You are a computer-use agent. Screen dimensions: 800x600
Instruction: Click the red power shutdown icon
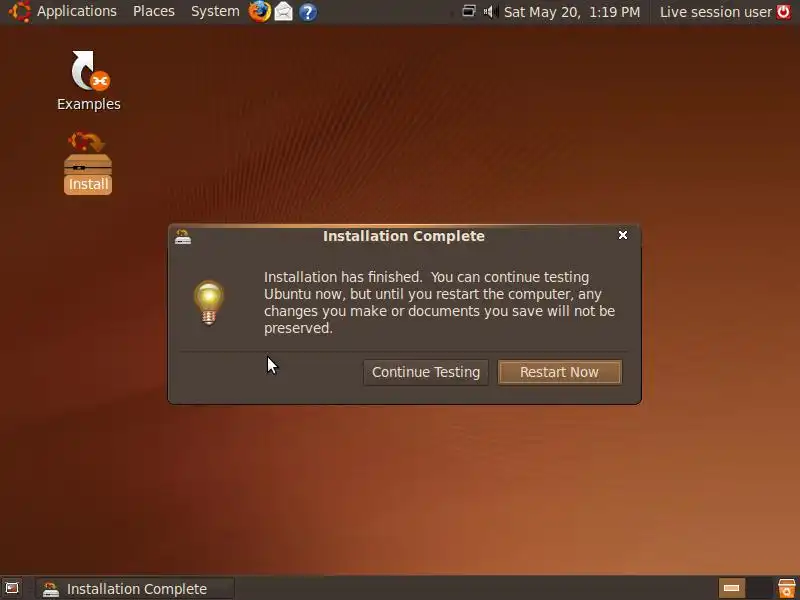783,11
